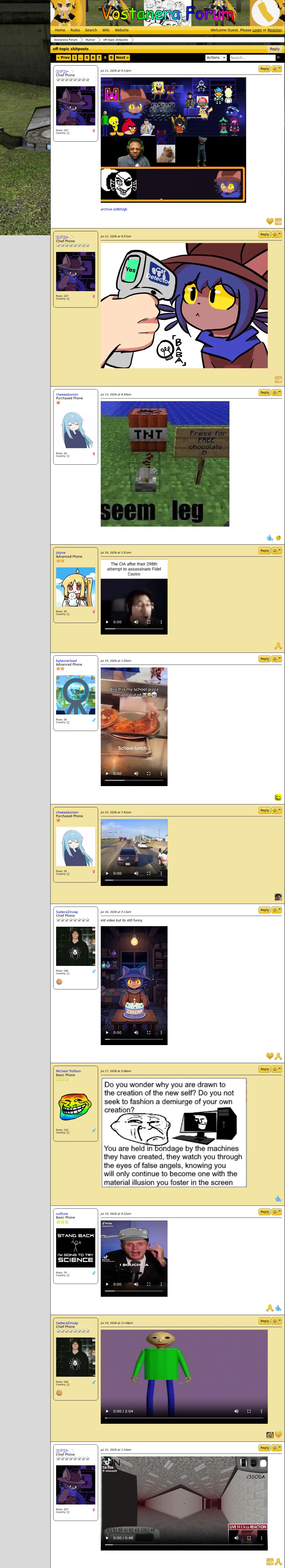Go to the Next » page
The height and width of the screenshot is (1568, 285).
(122, 57)
